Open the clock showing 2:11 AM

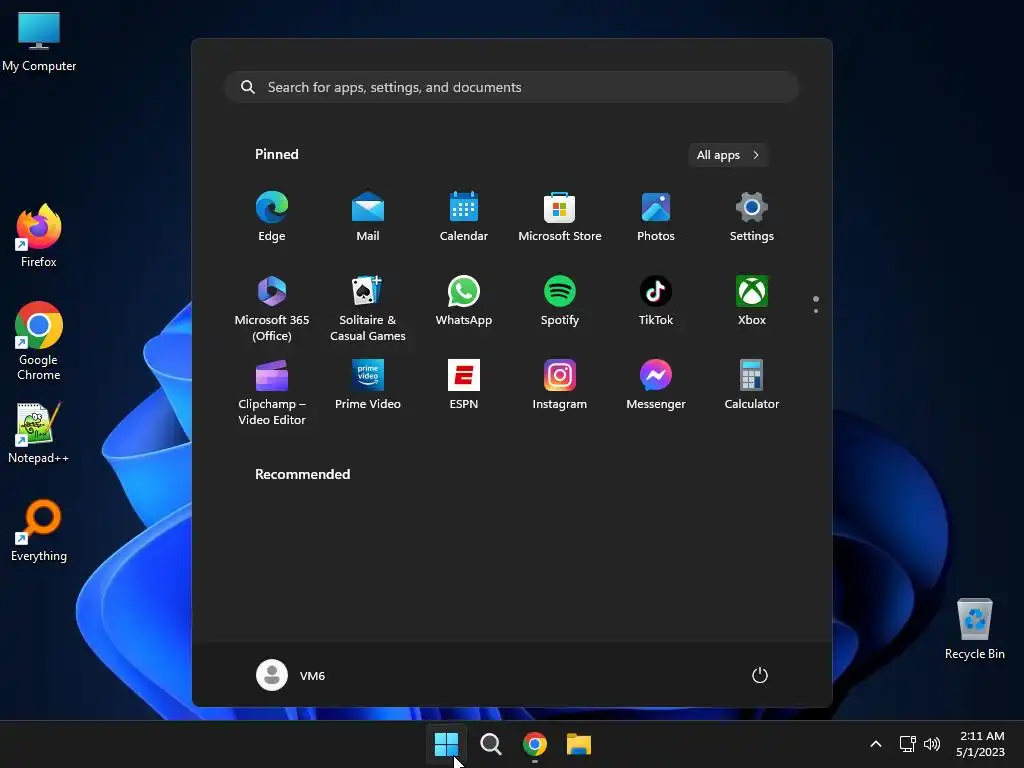(x=980, y=744)
